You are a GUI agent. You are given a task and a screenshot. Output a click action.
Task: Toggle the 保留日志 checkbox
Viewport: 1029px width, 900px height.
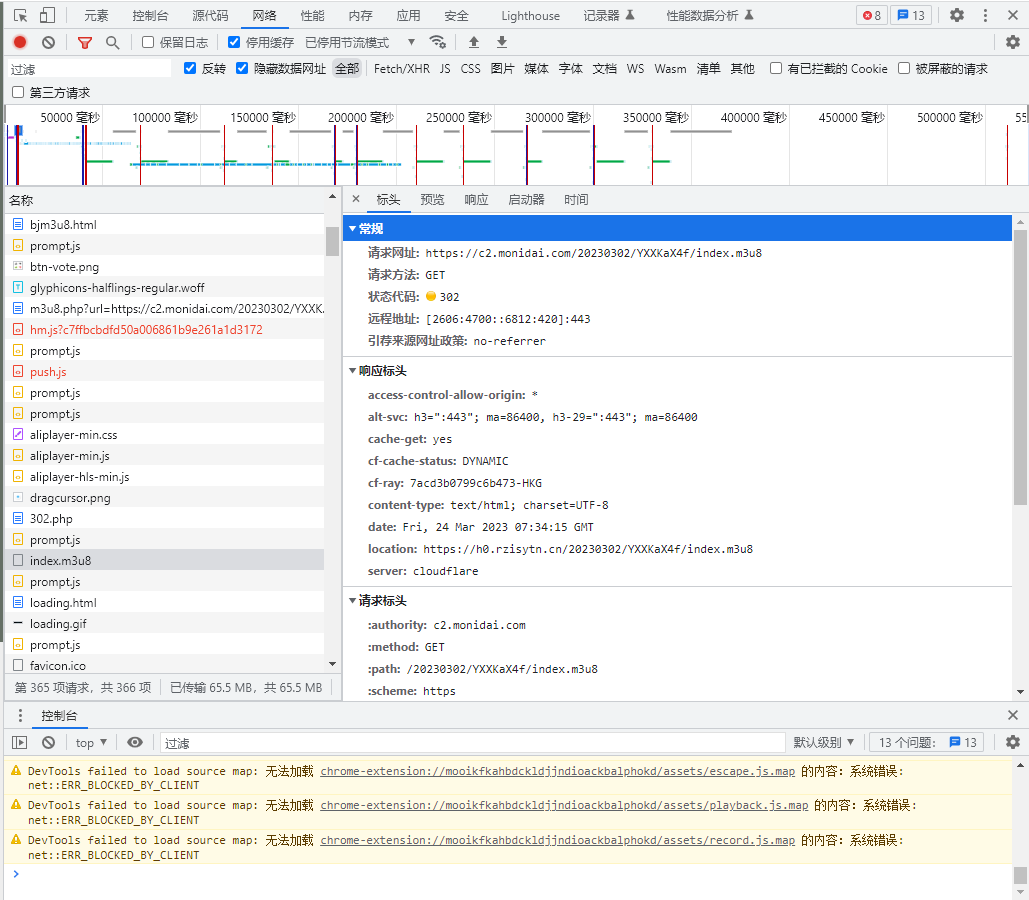[x=148, y=42]
